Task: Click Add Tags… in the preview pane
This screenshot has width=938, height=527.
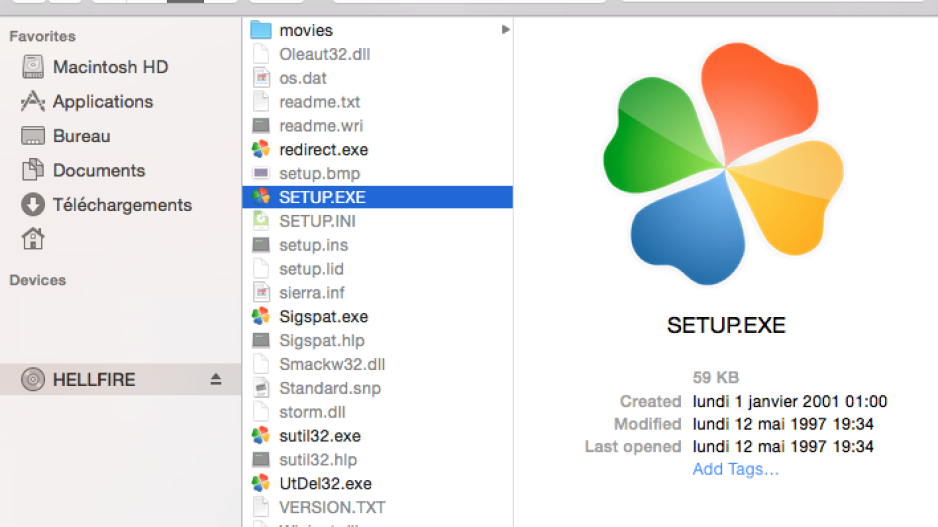Action: click(x=735, y=470)
